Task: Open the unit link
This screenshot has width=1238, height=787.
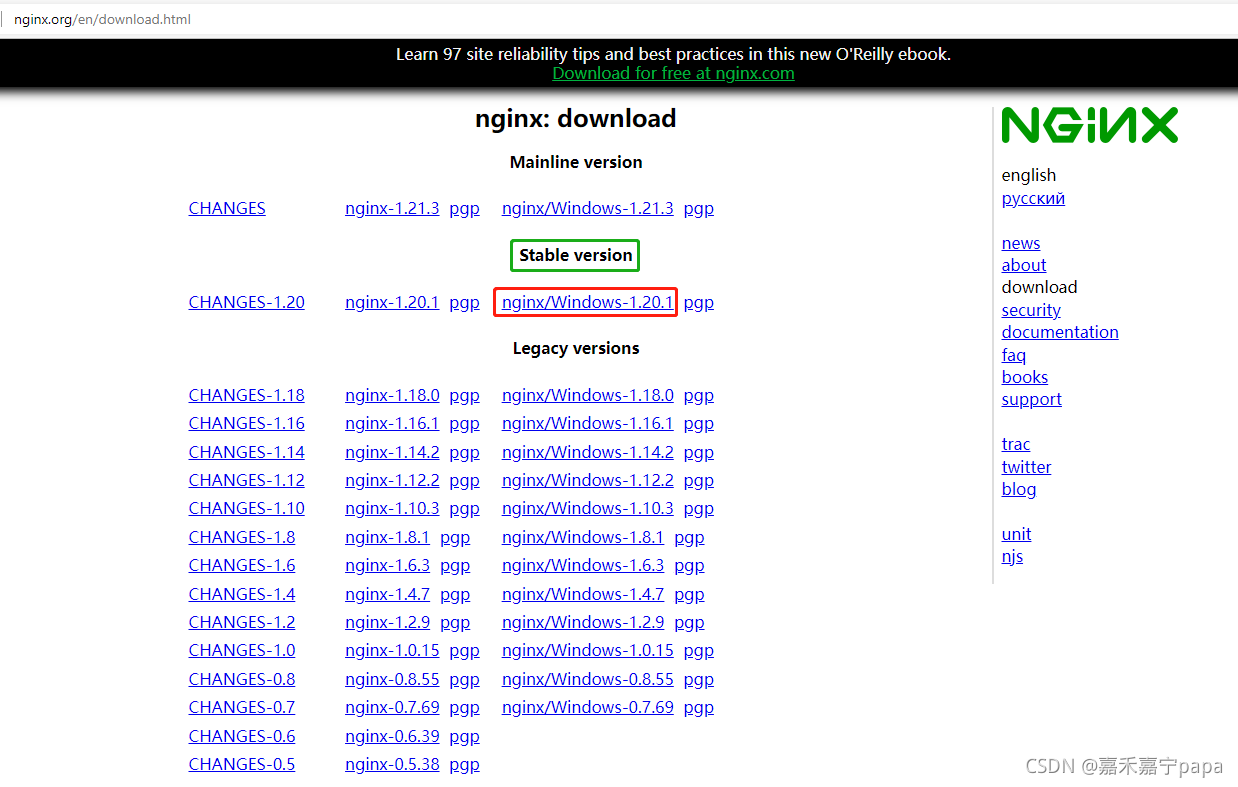Action: 1017,534
